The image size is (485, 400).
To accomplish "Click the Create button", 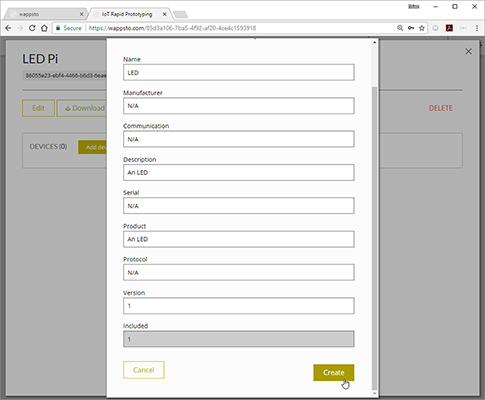I will [x=334, y=373].
